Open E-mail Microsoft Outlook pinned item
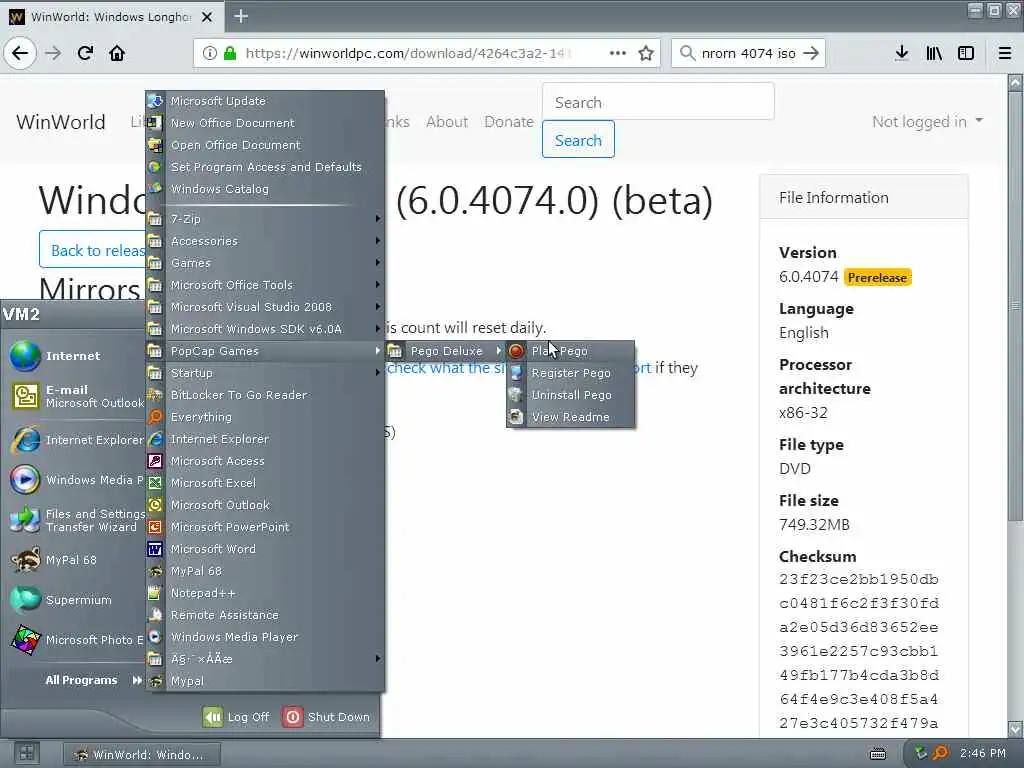Viewport: 1024px width, 768px height. (76, 396)
